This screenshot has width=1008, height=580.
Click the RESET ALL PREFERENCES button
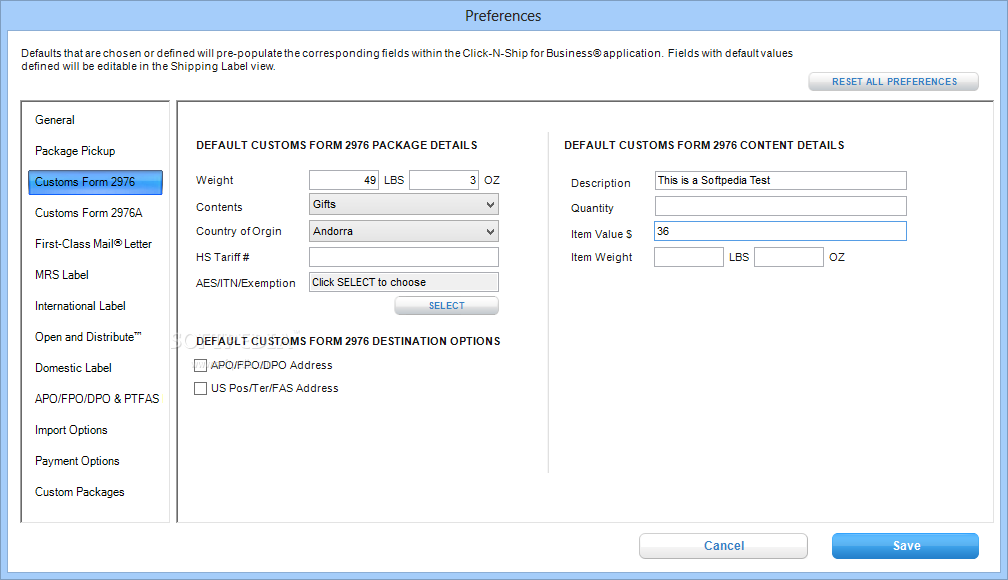894,82
